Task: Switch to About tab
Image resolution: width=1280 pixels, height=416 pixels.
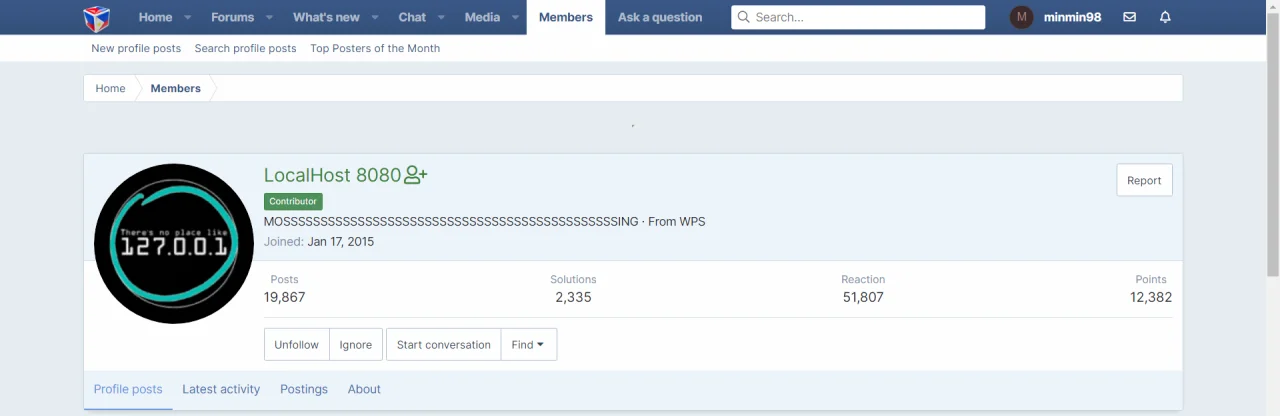Action: pos(364,389)
